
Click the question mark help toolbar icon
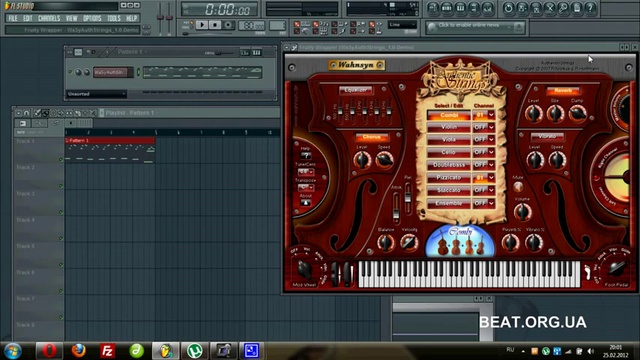pos(590,8)
